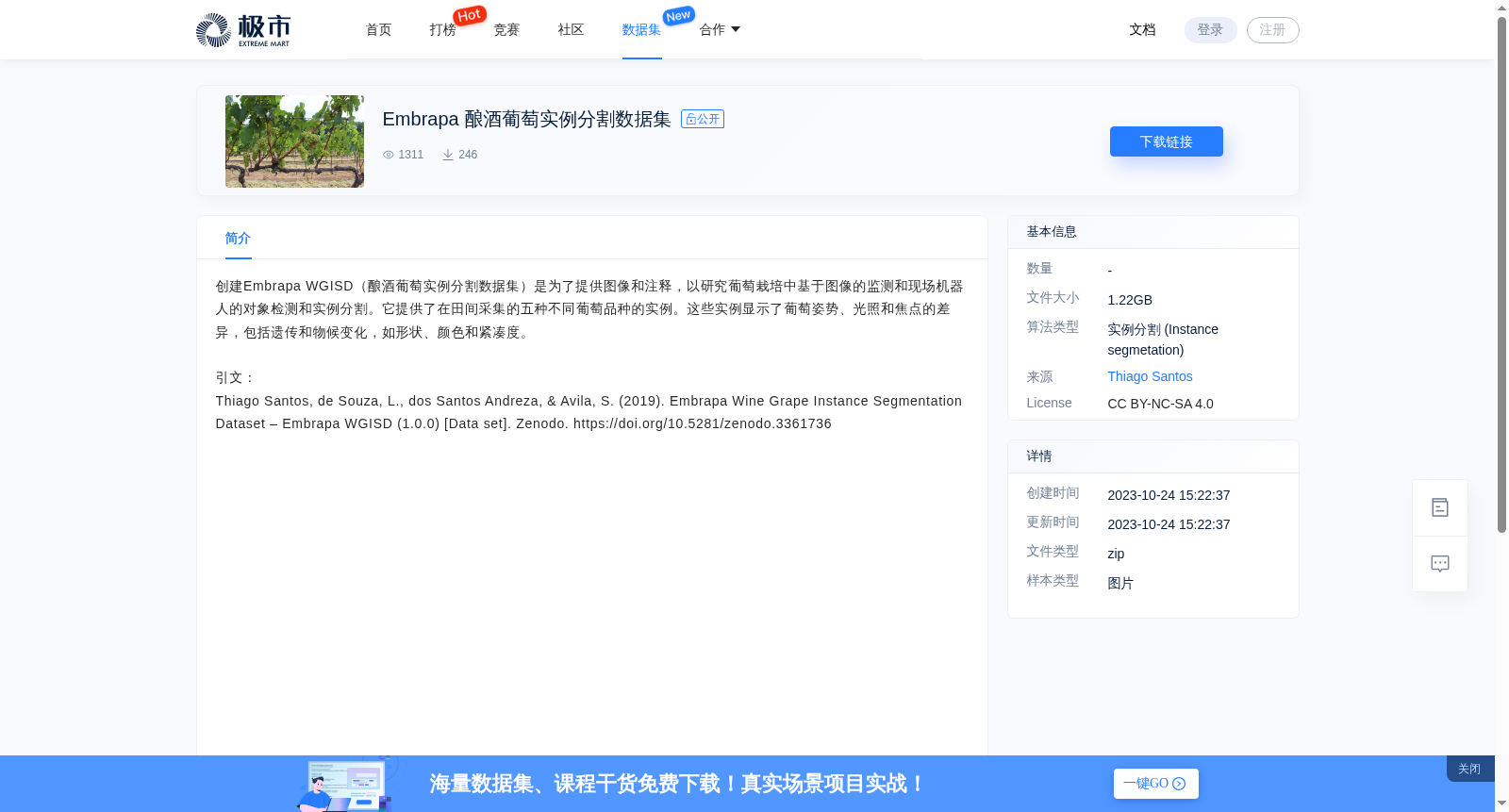
Task: Open the Thiago Santos source link
Action: coord(1150,376)
